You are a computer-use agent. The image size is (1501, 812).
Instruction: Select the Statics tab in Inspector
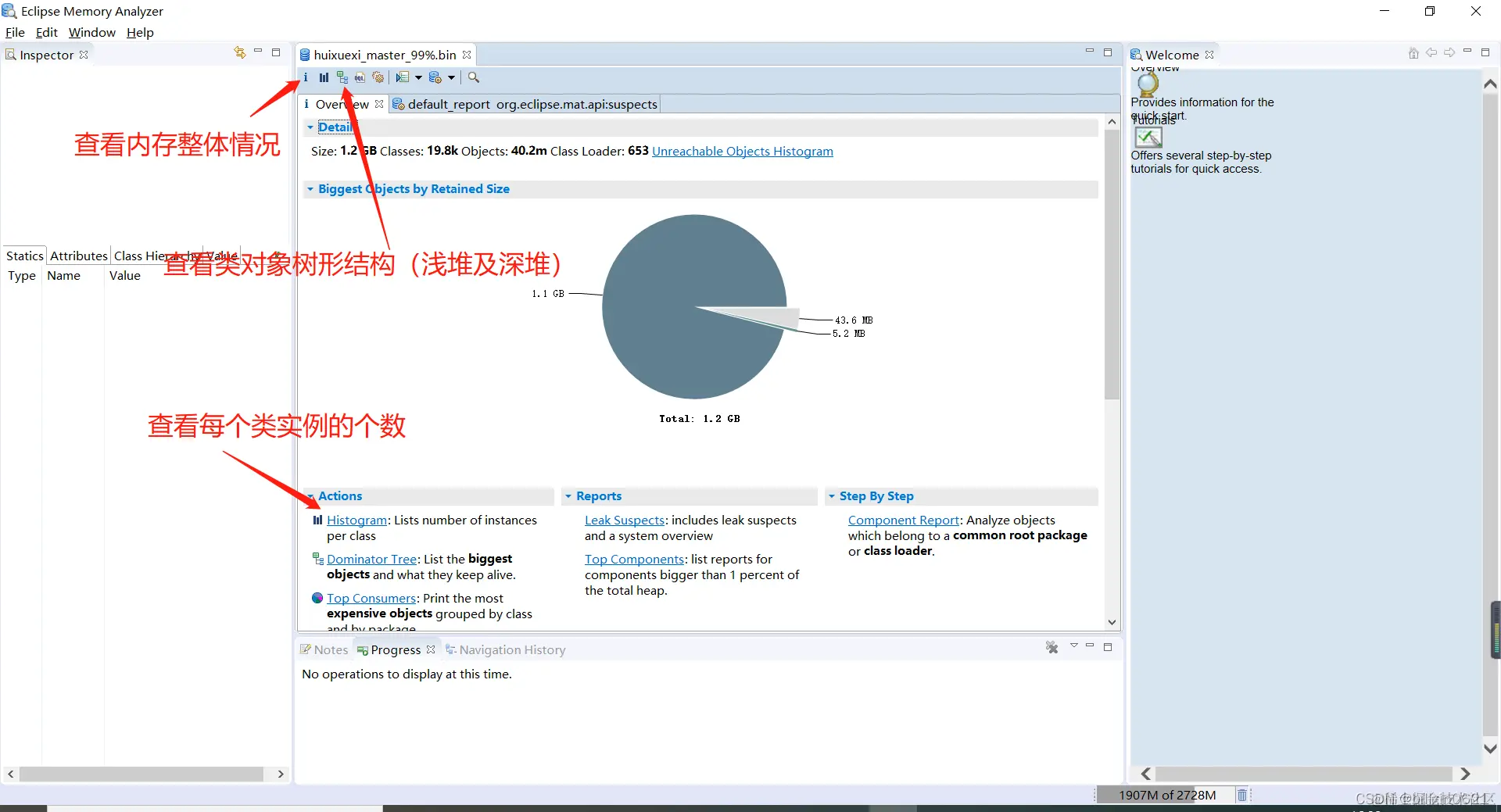(25, 256)
